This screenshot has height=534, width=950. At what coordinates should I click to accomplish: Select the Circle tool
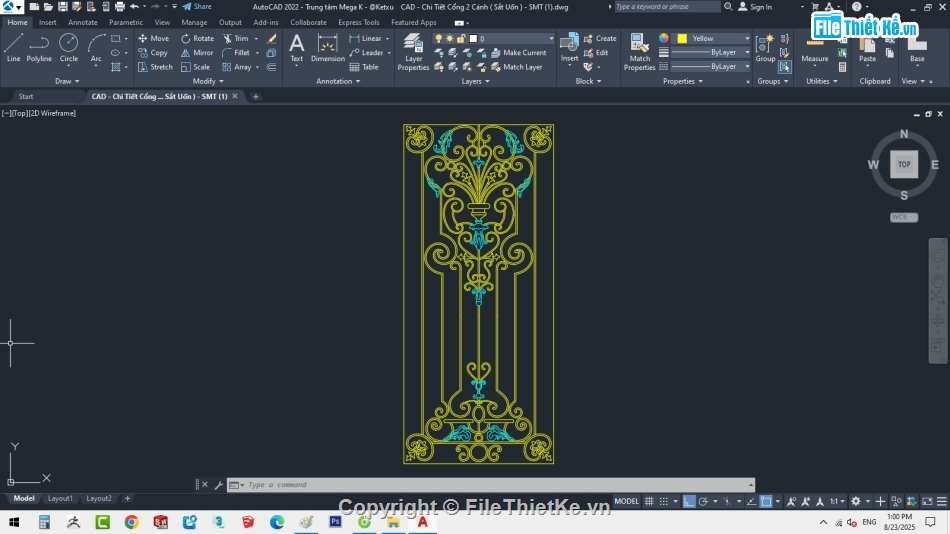click(68, 48)
